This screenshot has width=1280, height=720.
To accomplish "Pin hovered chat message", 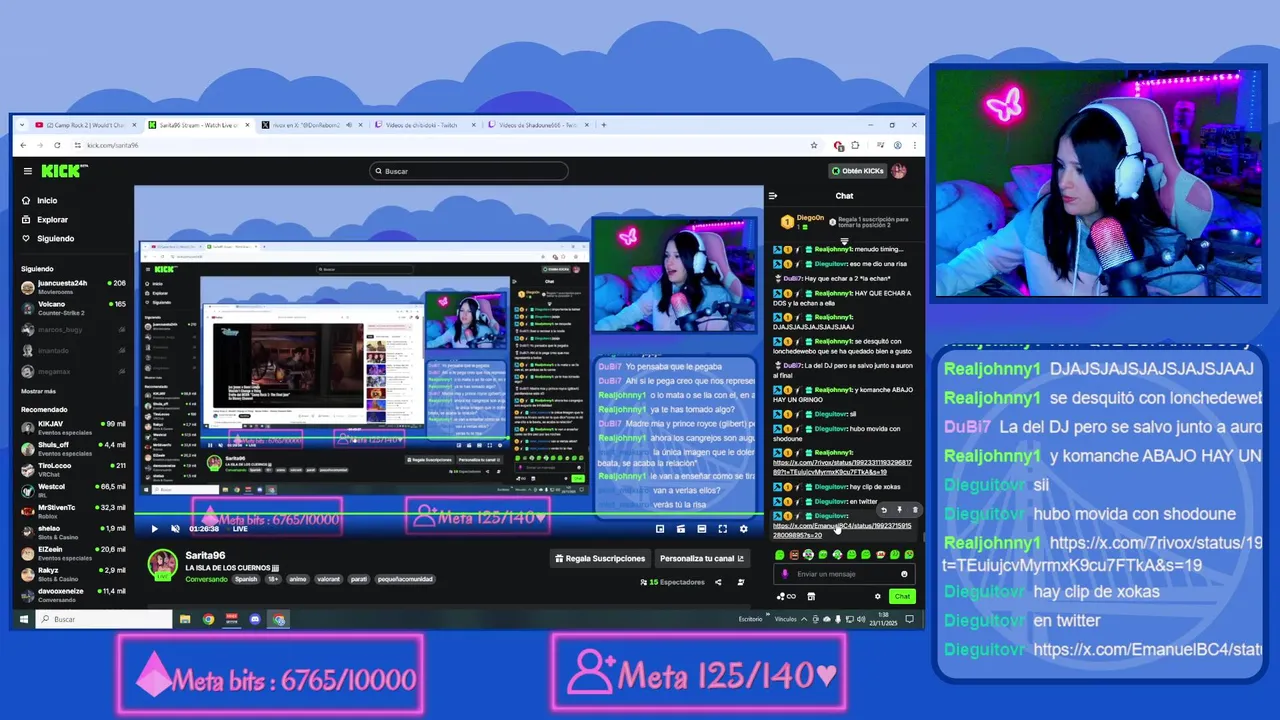I will 899,510.
